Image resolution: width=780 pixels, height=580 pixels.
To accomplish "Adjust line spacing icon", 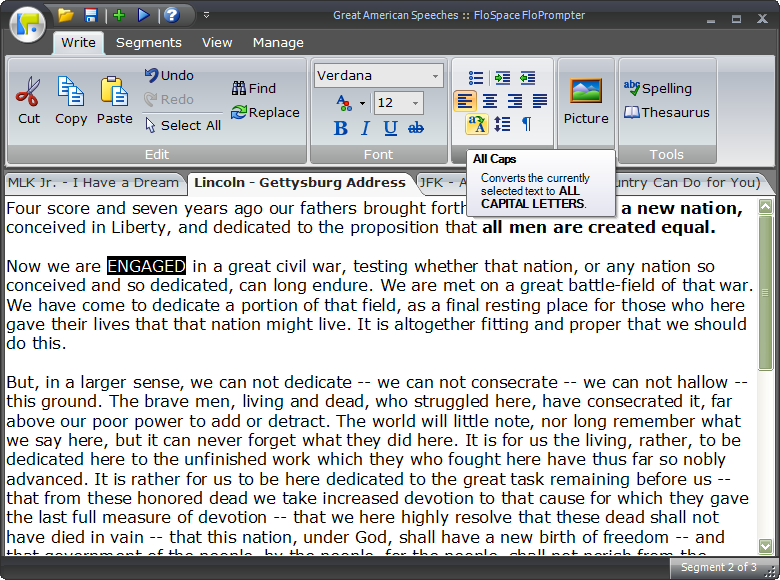I will coord(502,124).
